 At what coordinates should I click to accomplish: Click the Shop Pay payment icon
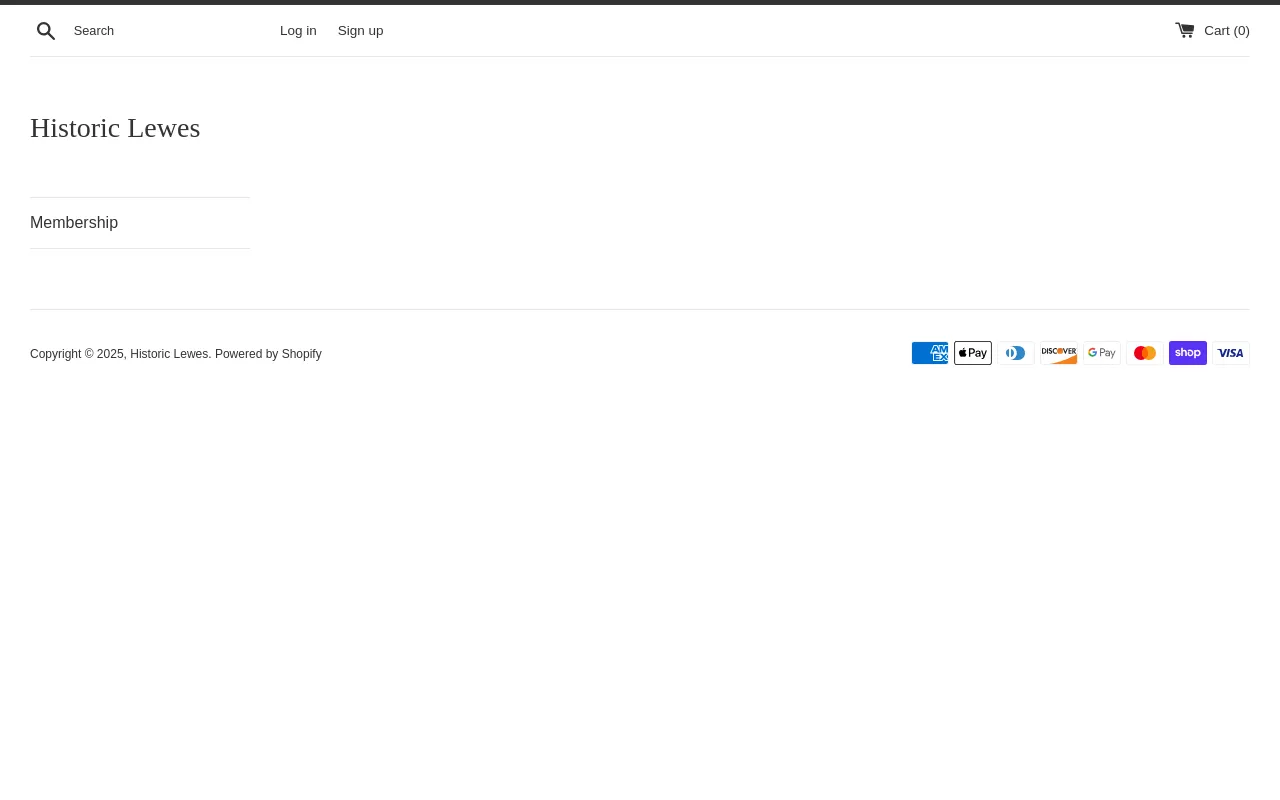coord(1188,353)
